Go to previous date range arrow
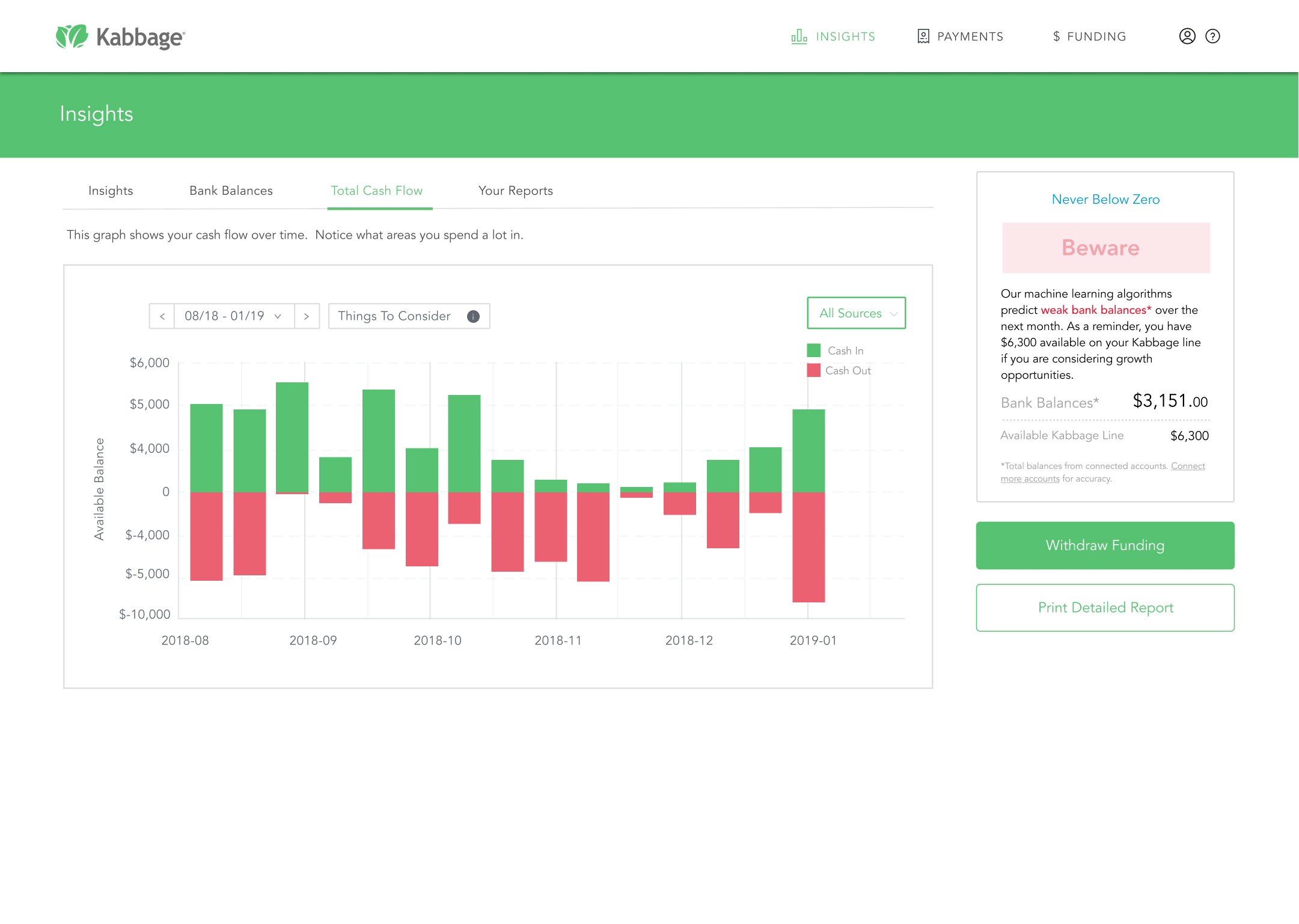 (x=162, y=316)
